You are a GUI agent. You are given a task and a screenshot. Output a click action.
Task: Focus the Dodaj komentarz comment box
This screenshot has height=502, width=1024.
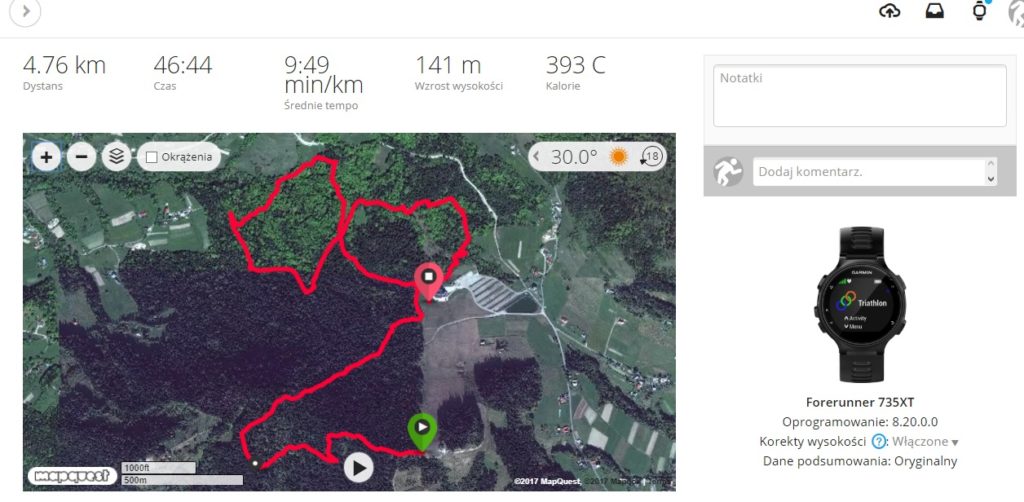pyautogui.click(x=869, y=172)
